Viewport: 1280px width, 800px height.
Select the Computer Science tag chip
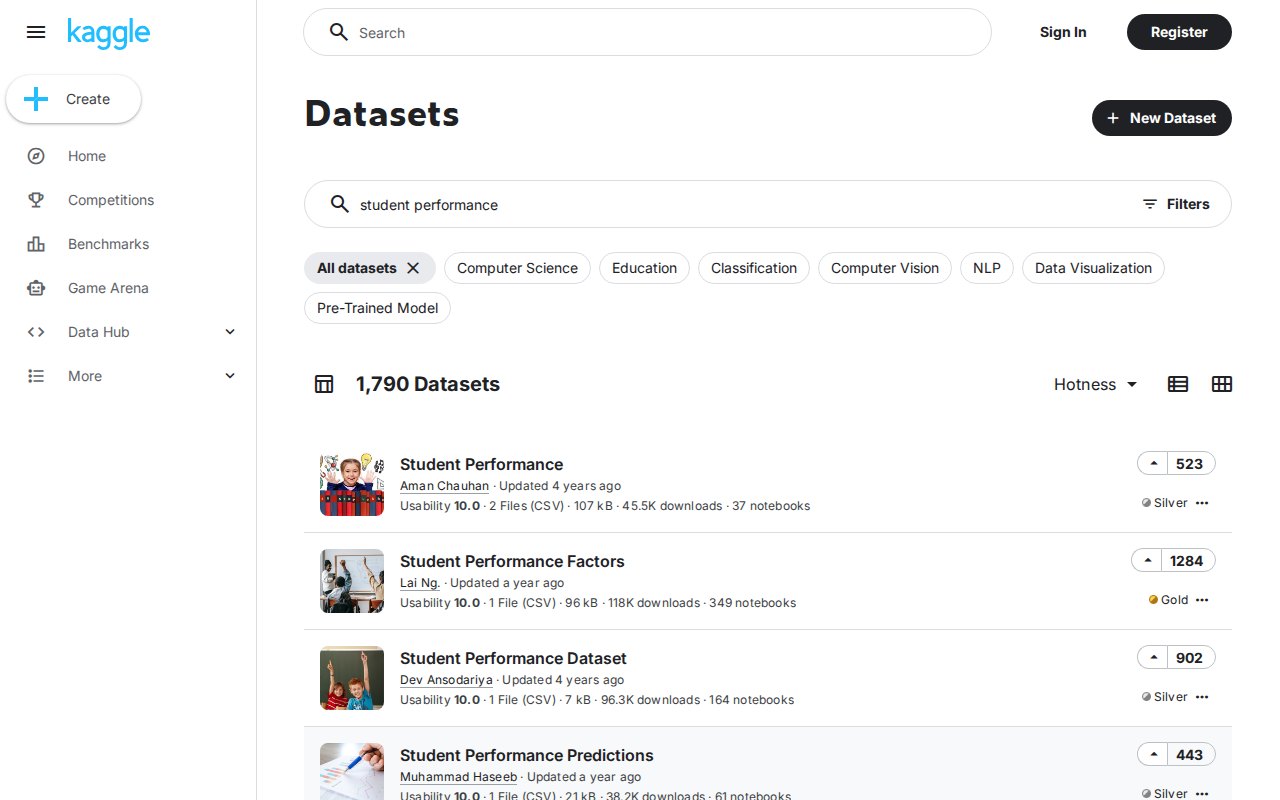point(517,268)
